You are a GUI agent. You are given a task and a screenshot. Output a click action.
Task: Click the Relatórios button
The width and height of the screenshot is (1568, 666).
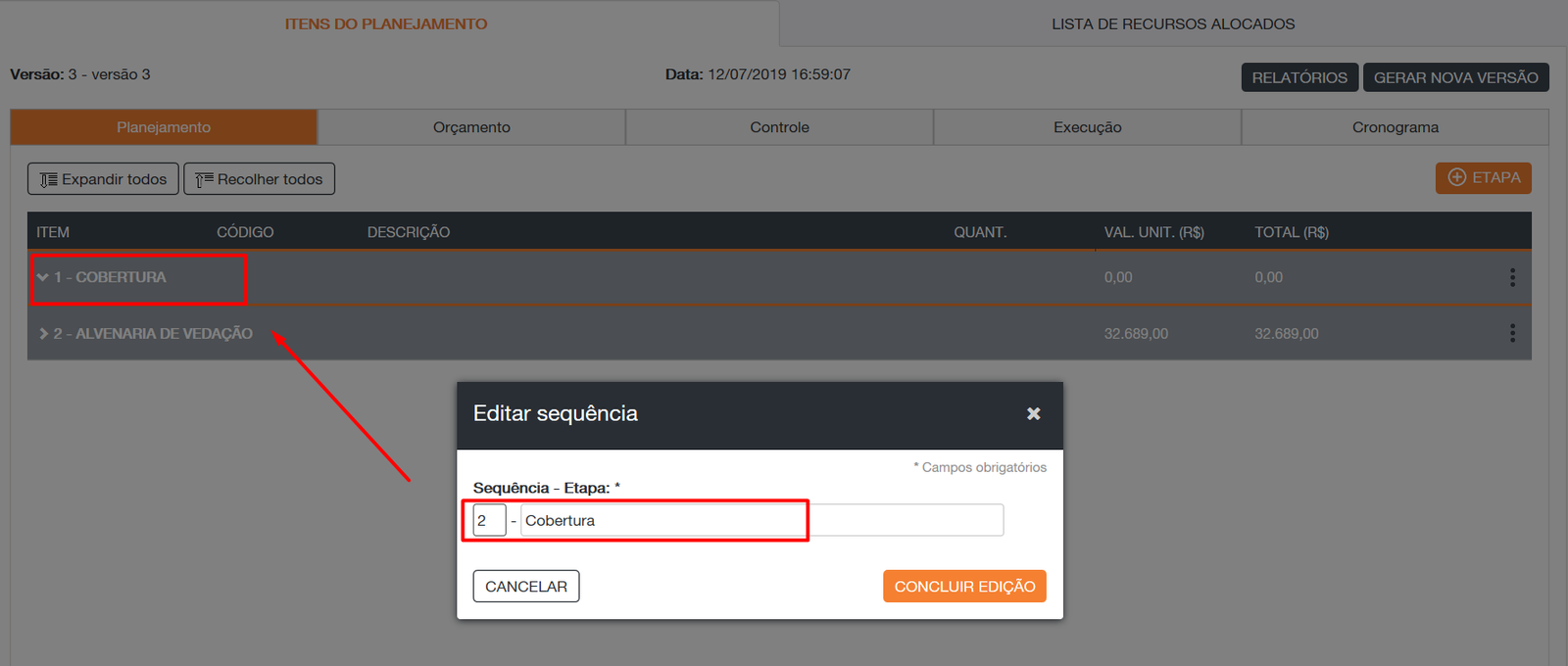1298,77
